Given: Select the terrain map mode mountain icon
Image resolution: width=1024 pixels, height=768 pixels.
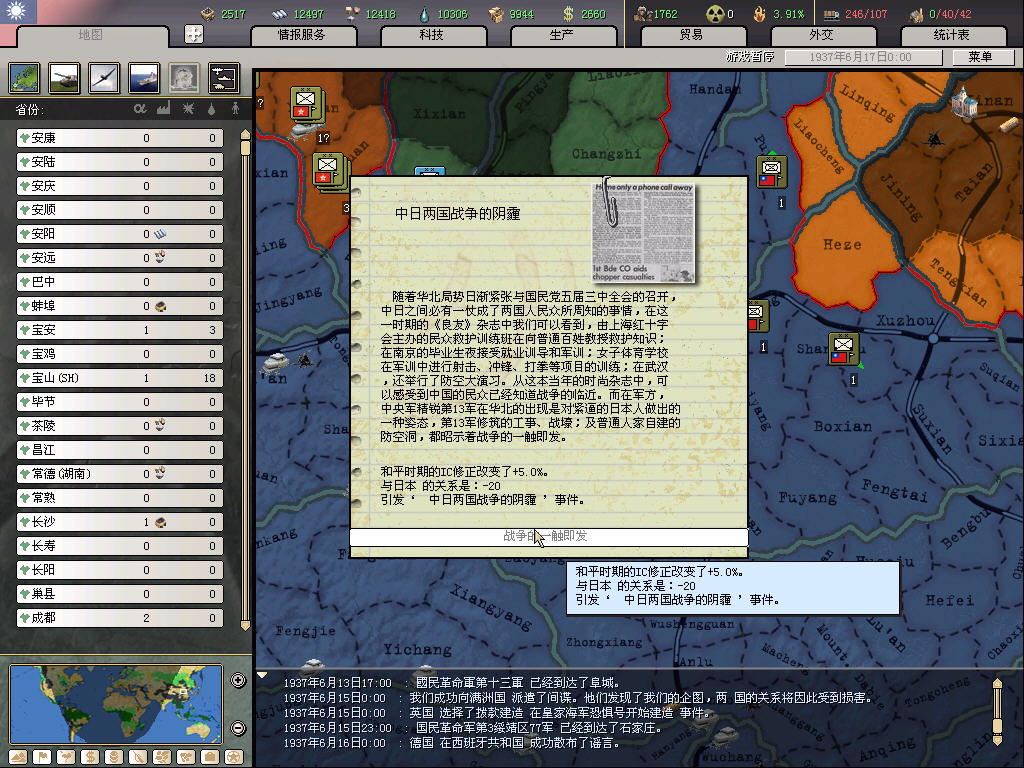Looking at the screenshot, I should (x=18, y=757).
